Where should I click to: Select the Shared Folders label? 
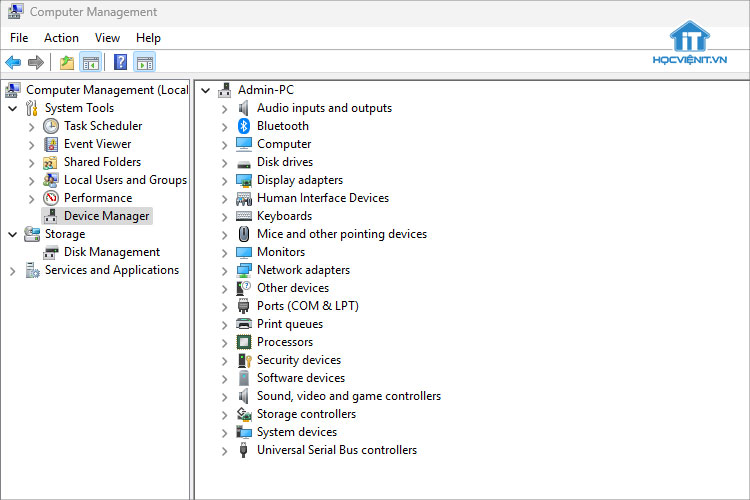(102, 162)
